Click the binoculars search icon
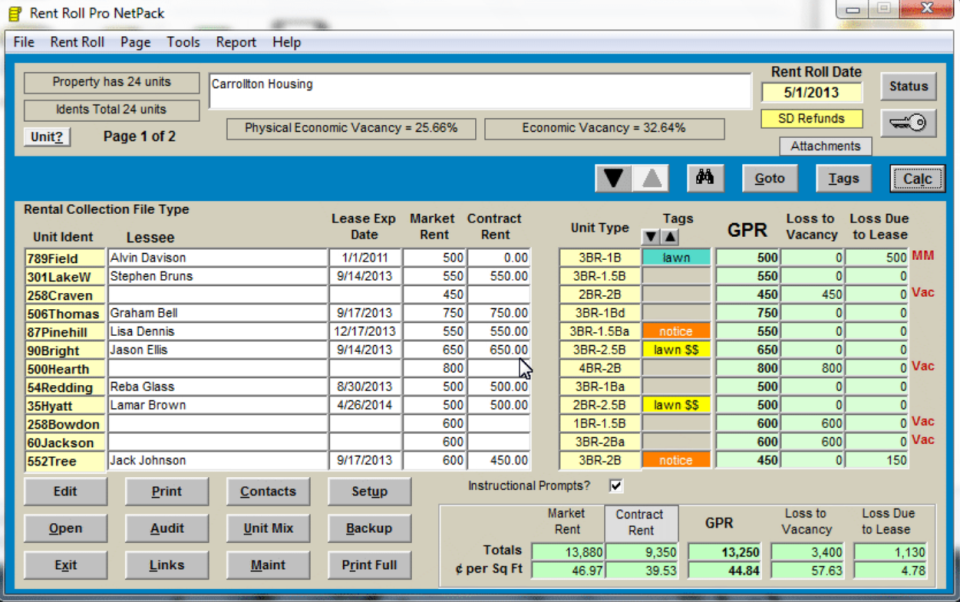The width and height of the screenshot is (960, 602). [x=706, y=177]
